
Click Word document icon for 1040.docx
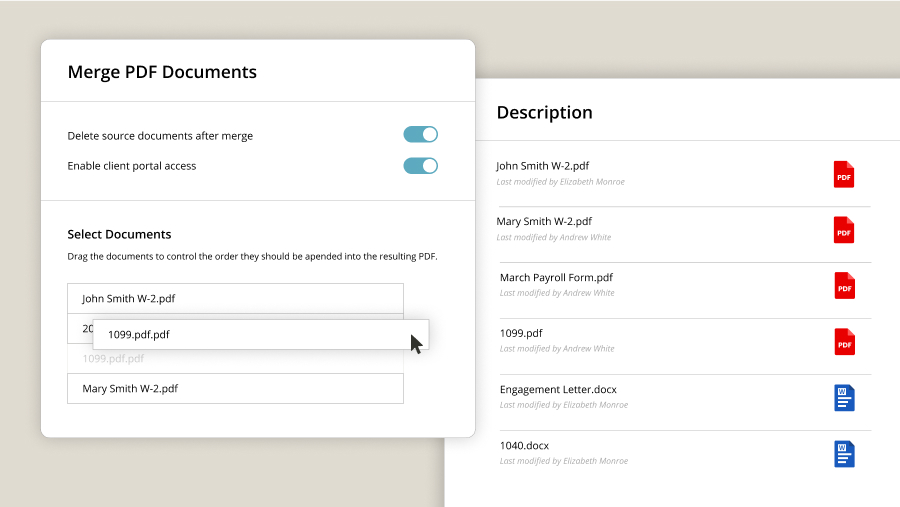click(844, 454)
